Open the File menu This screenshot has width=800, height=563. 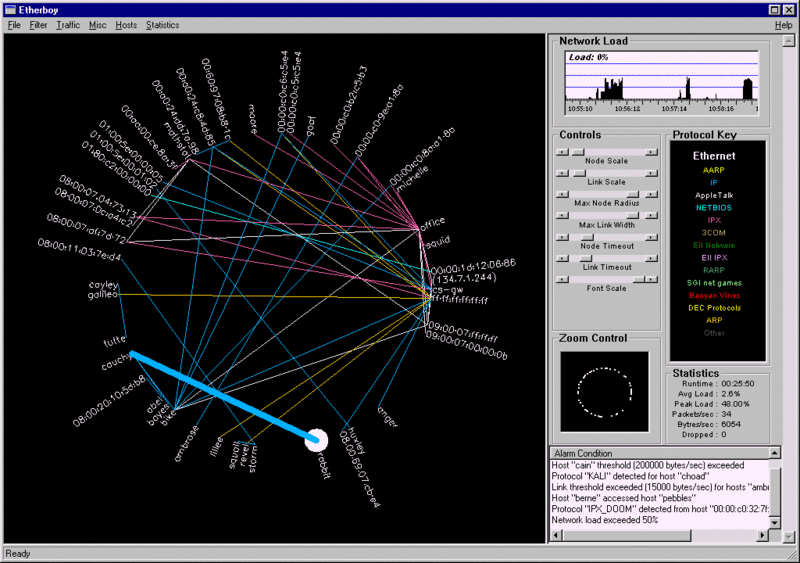(14, 25)
